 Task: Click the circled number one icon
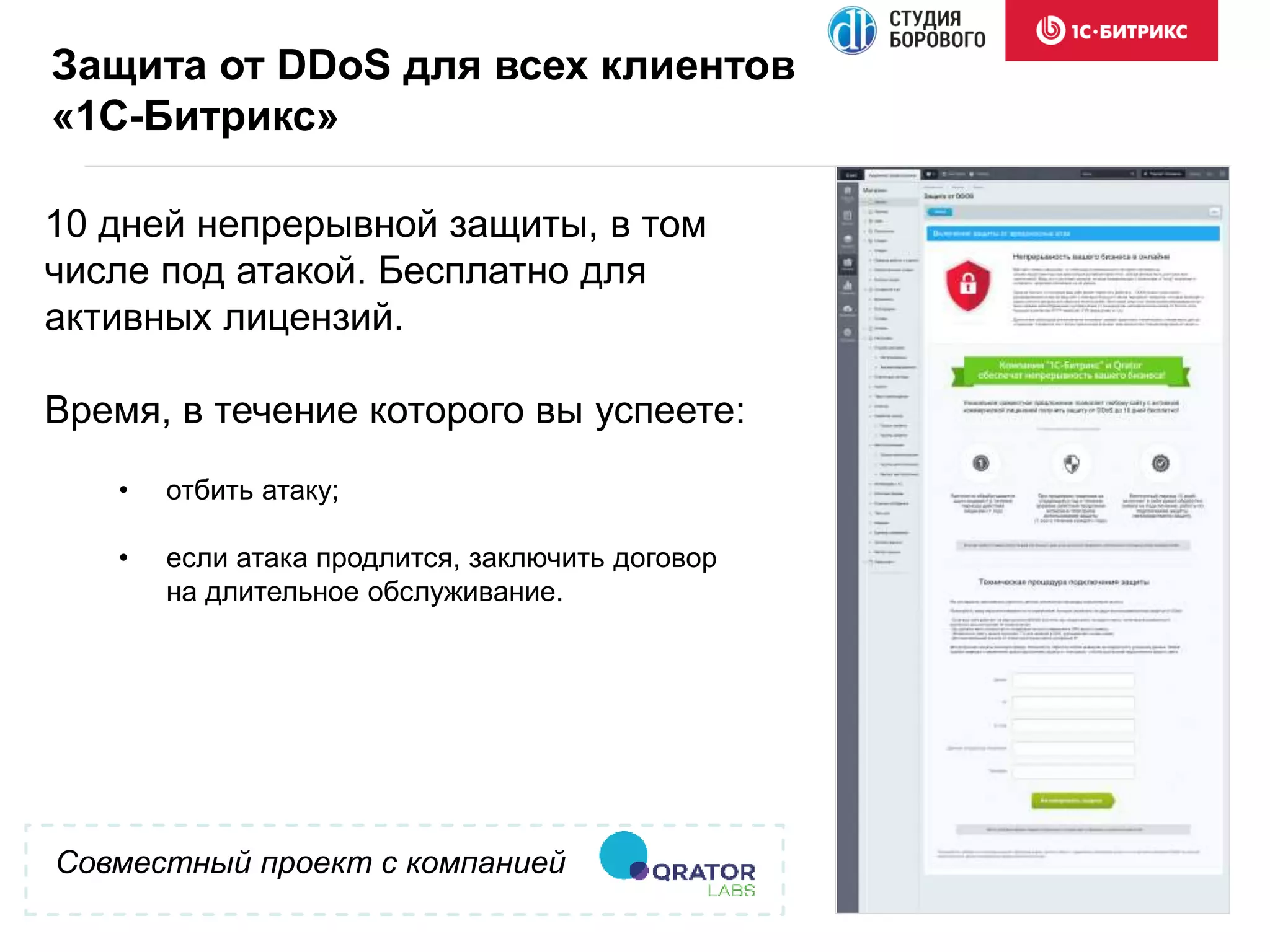(x=980, y=463)
